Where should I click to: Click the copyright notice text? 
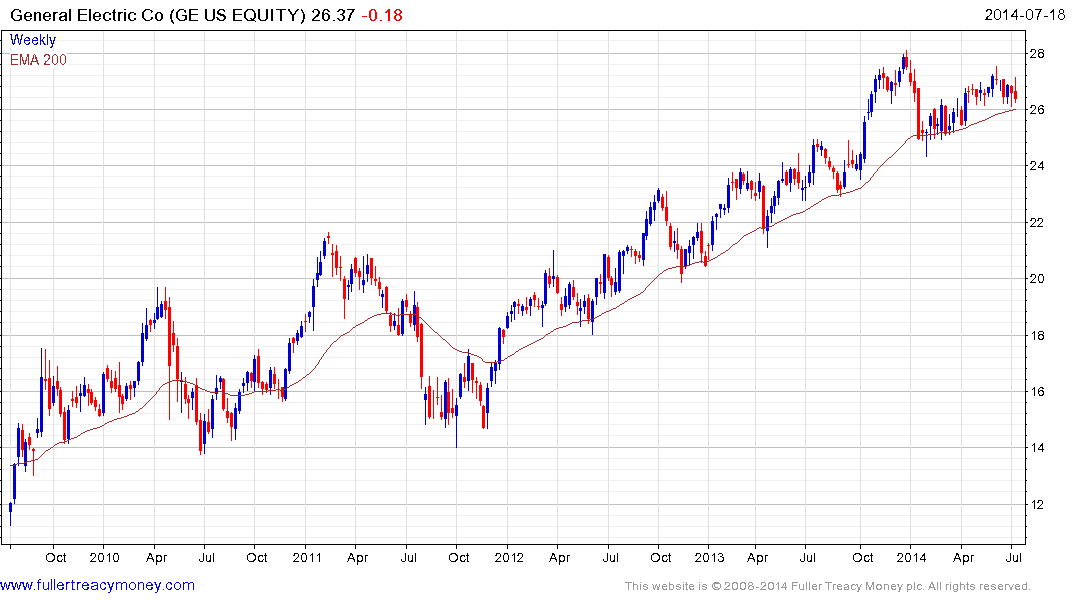(x=828, y=586)
